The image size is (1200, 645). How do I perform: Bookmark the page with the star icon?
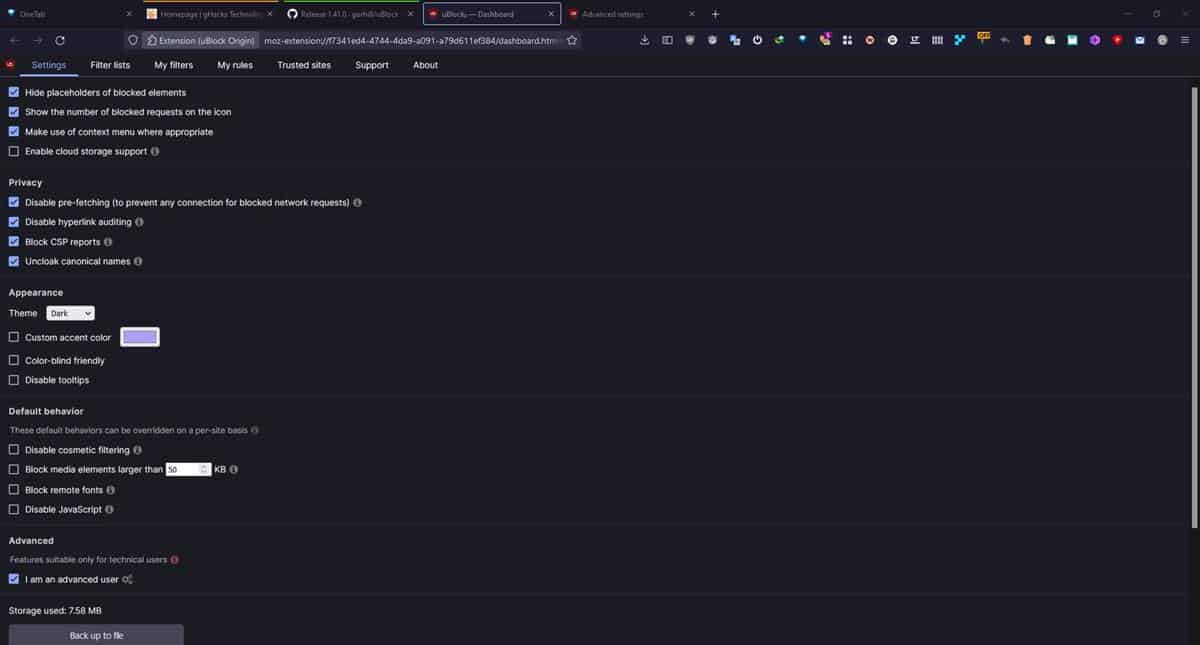[571, 41]
